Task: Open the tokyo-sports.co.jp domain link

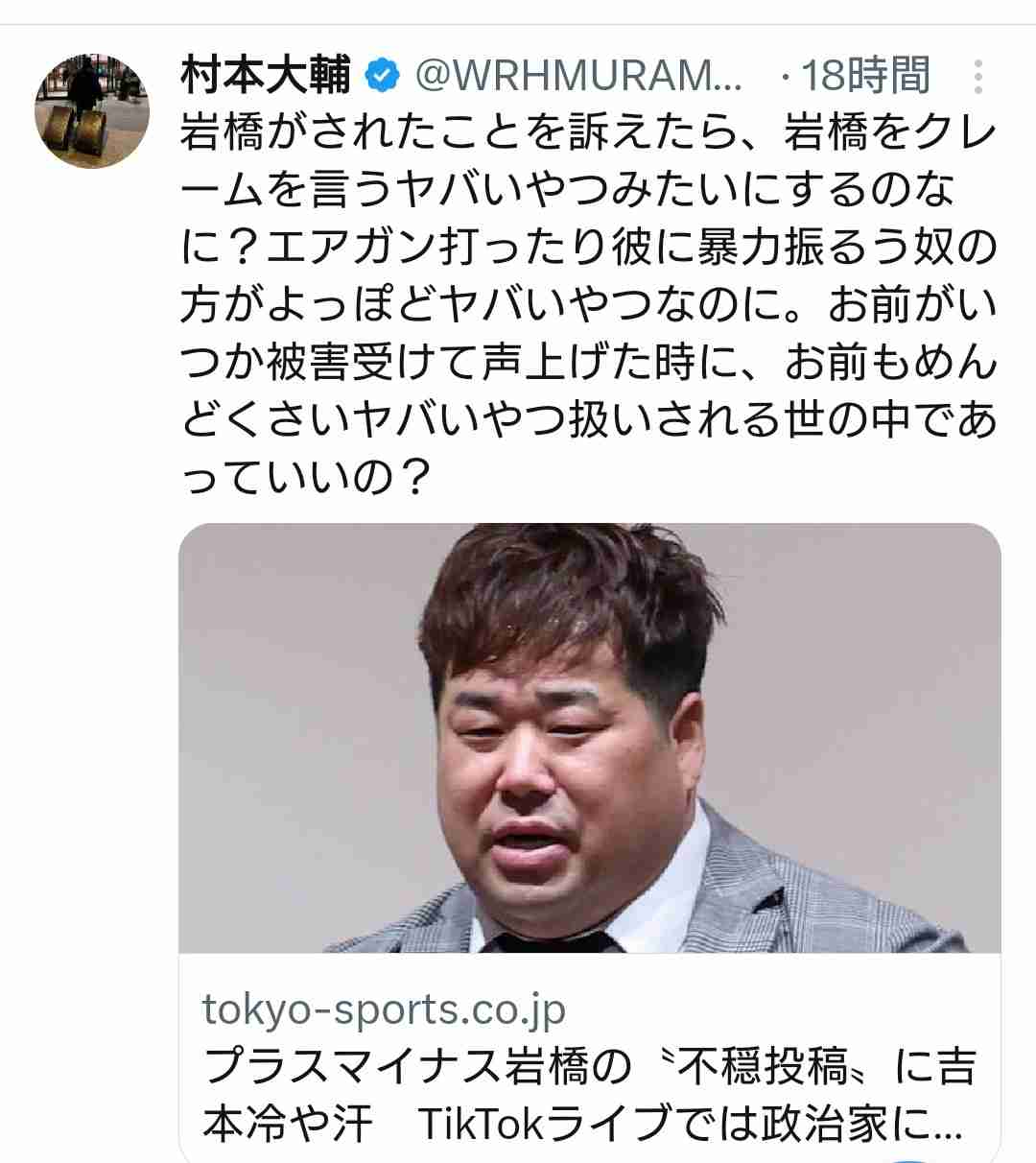Action: [x=385, y=1009]
